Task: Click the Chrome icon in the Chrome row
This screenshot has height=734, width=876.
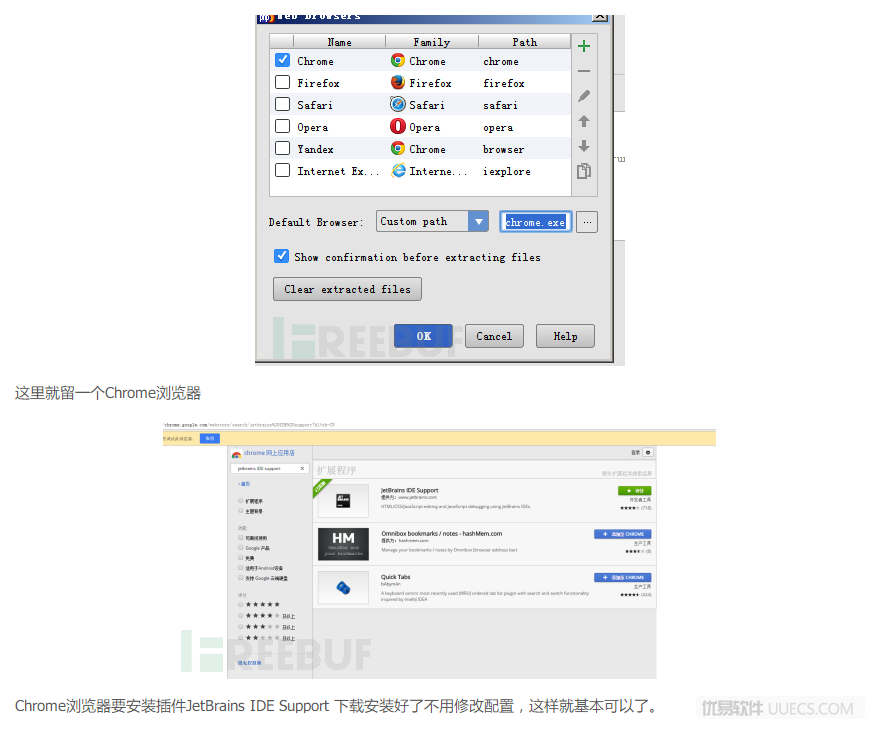Action: pyautogui.click(x=398, y=60)
